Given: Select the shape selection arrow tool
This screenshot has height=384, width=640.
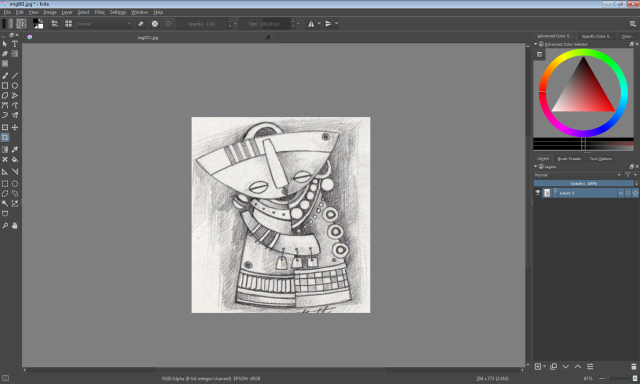Looking at the screenshot, I should pyautogui.click(x=5, y=44).
